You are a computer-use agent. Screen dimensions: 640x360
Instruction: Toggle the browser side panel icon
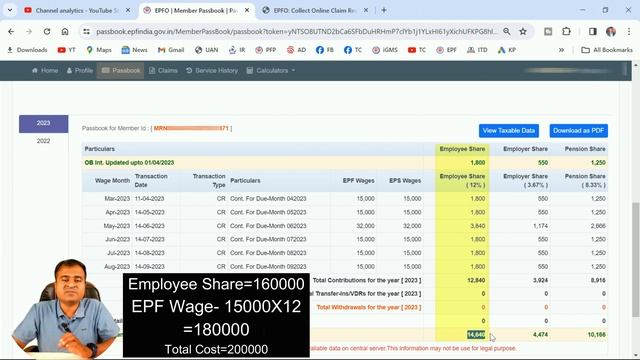(593, 31)
